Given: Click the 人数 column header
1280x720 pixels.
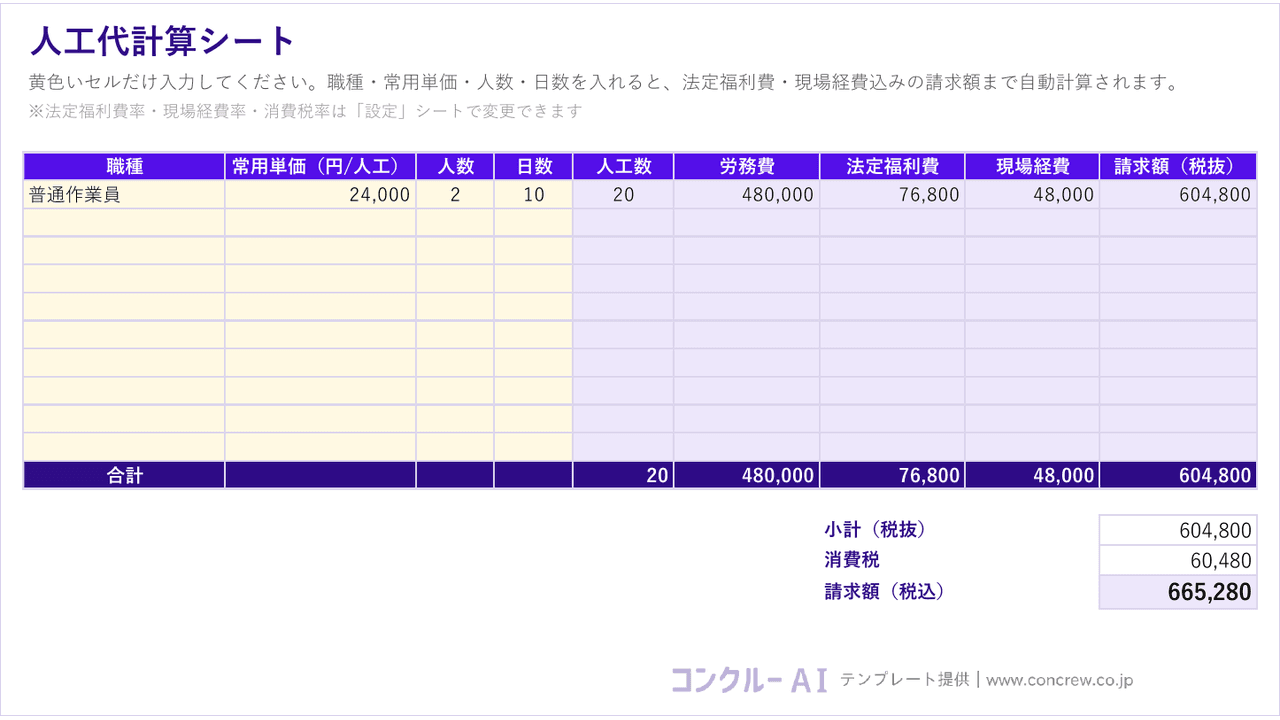Looking at the screenshot, I should (x=455, y=166).
